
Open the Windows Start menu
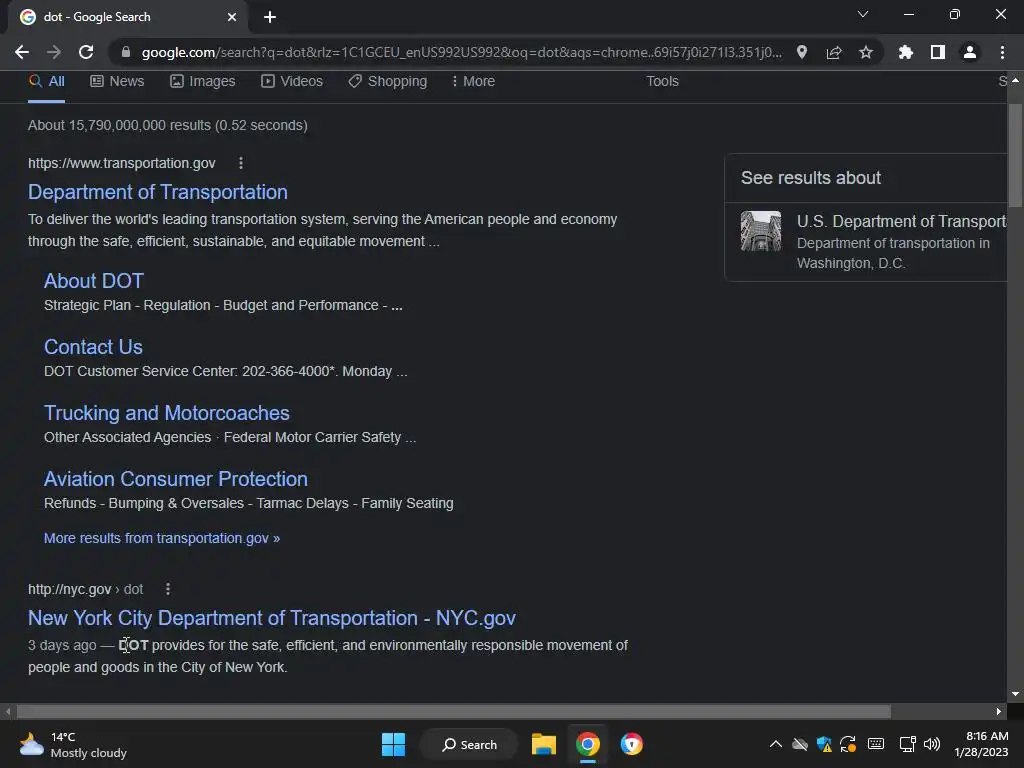[x=393, y=744]
